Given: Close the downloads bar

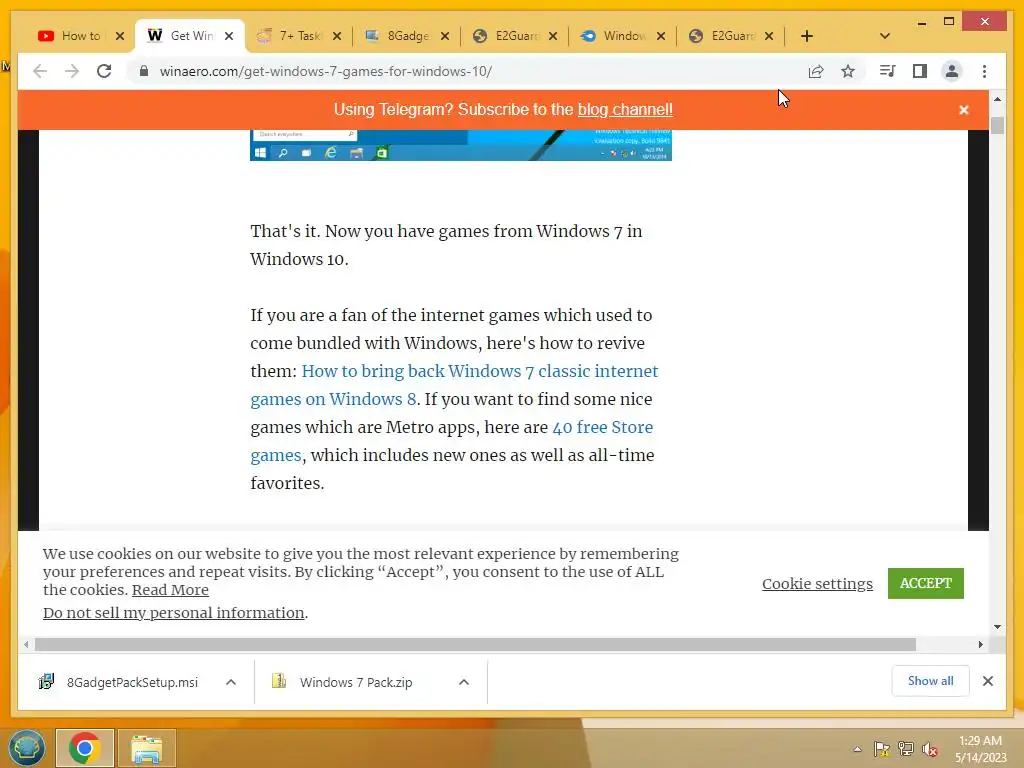Looking at the screenshot, I should [987, 681].
